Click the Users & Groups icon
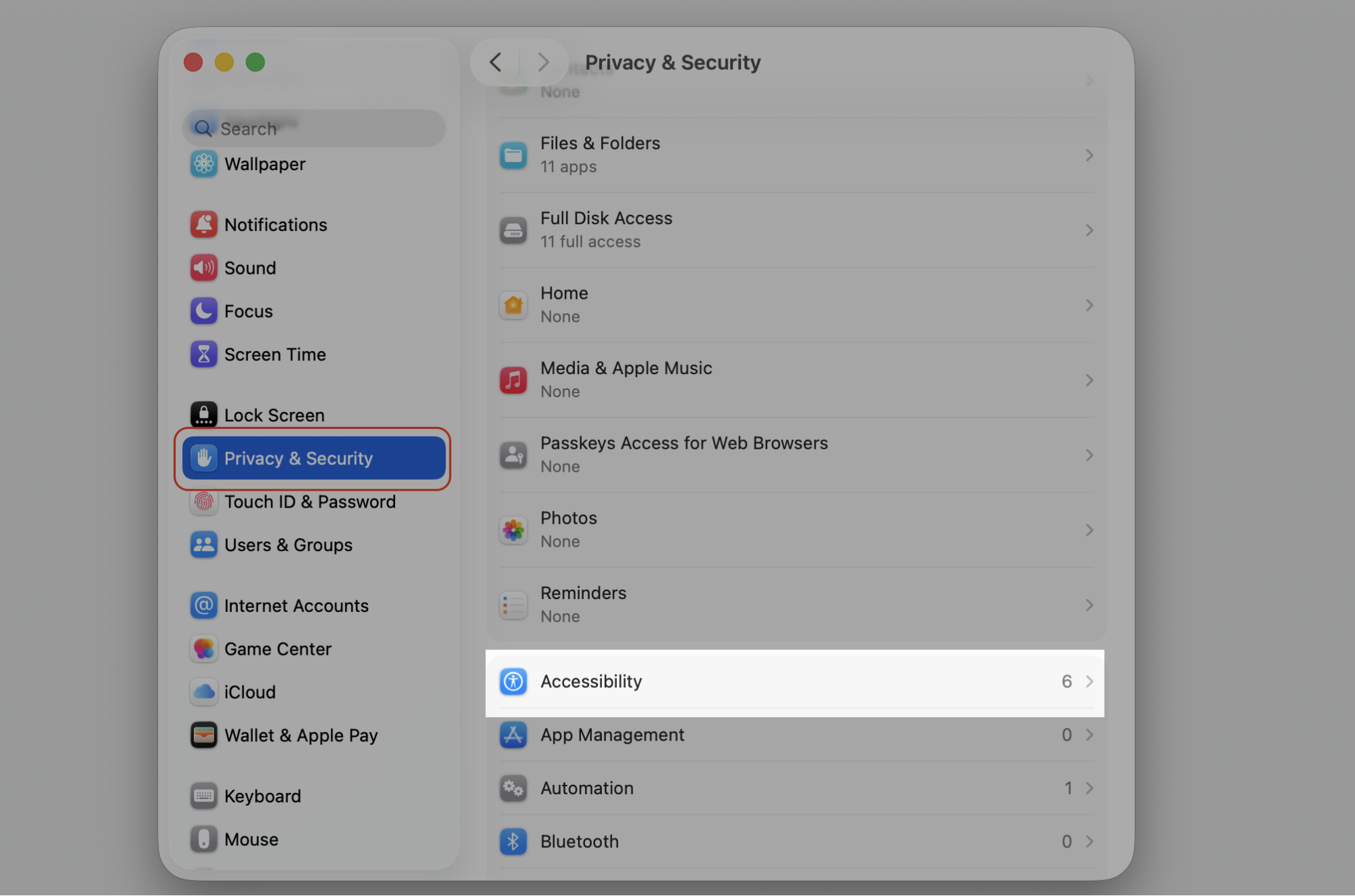The width and height of the screenshot is (1355, 896). click(x=203, y=545)
